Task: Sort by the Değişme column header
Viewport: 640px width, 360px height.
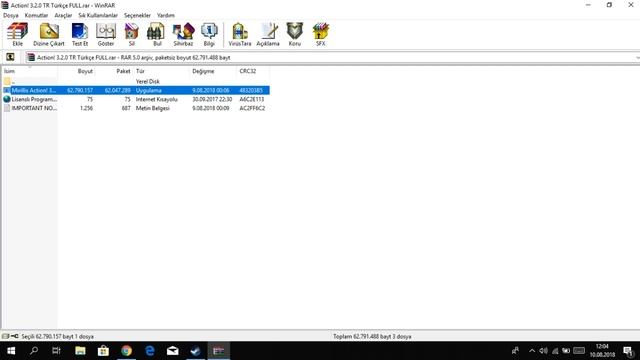Action: pos(213,71)
